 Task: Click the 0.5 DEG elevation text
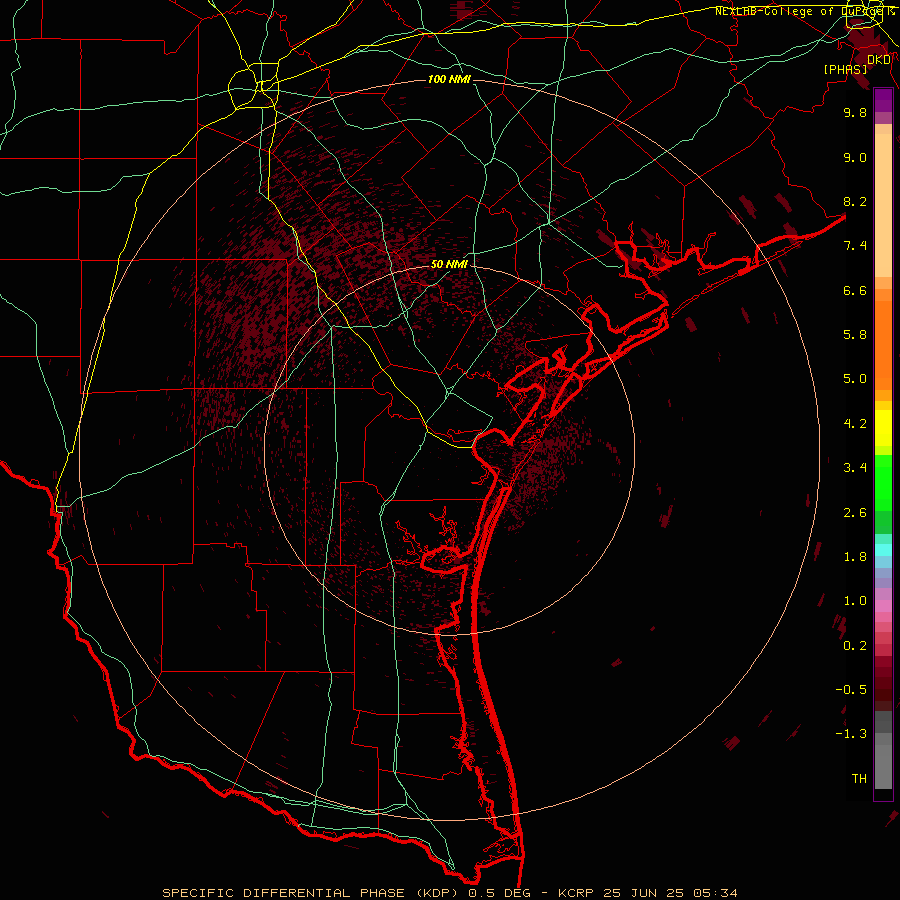(x=497, y=893)
